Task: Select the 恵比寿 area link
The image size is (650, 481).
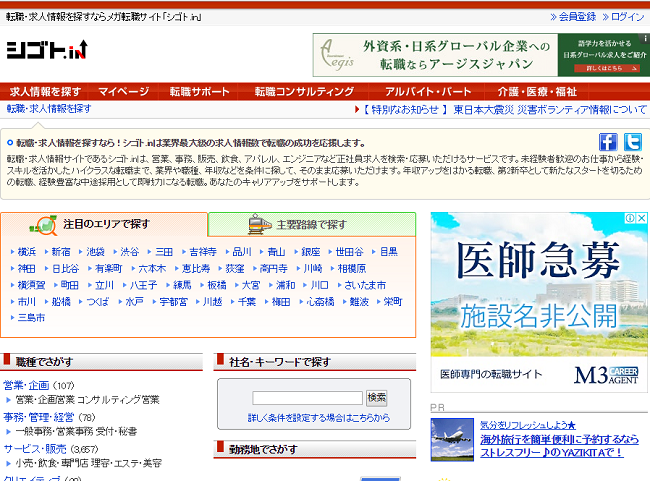Action: coord(196,269)
